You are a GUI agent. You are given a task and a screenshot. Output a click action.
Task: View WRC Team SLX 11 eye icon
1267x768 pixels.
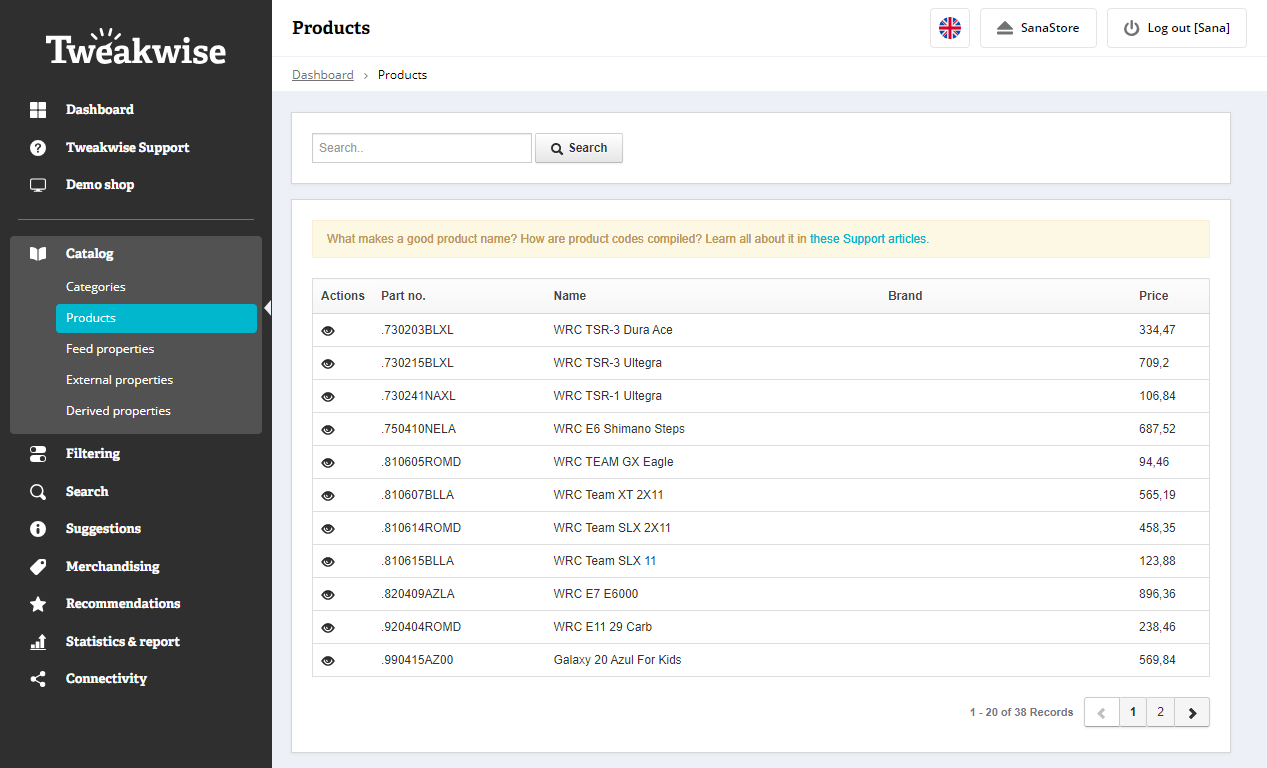pyautogui.click(x=328, y=561)
